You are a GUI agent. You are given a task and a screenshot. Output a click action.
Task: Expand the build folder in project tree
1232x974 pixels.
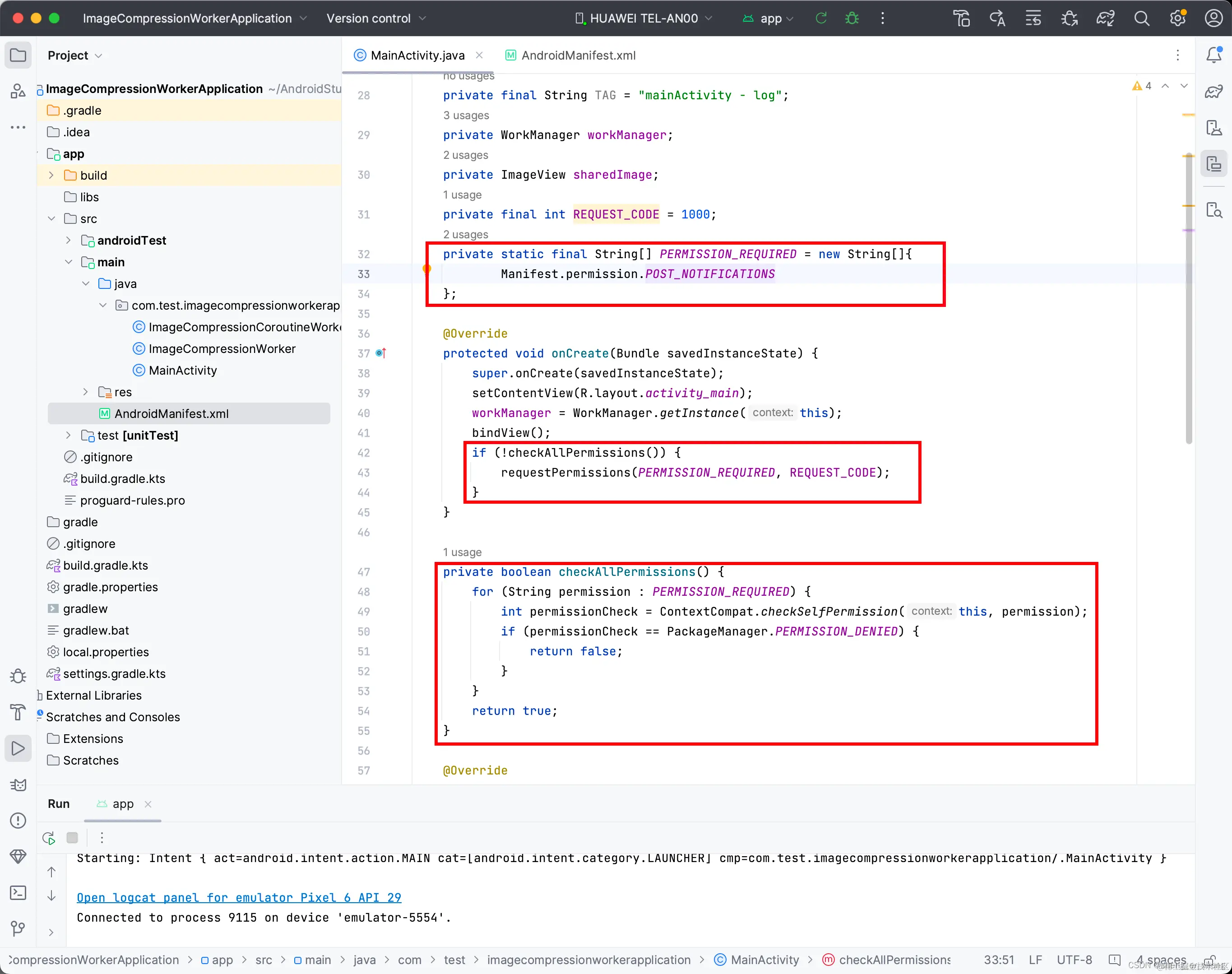(x=51, y=175)
